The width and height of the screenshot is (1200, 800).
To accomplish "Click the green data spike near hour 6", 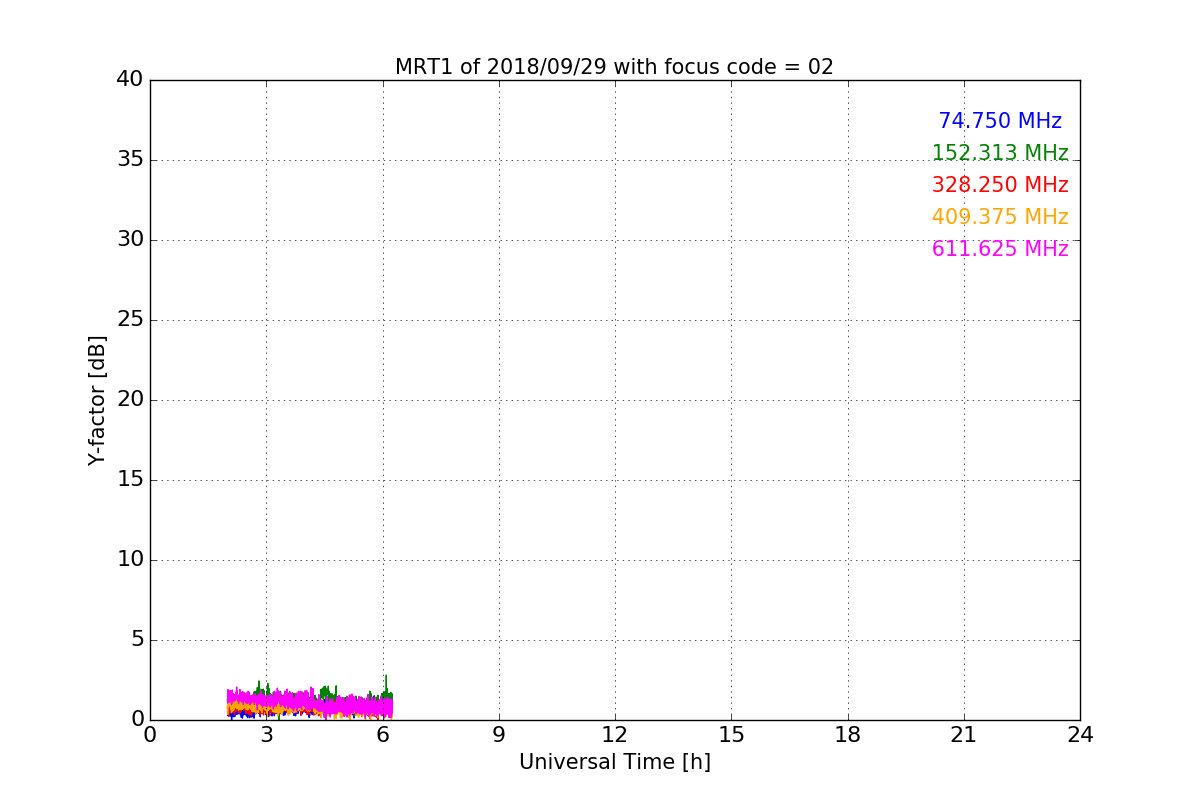I will coord(386,684).
